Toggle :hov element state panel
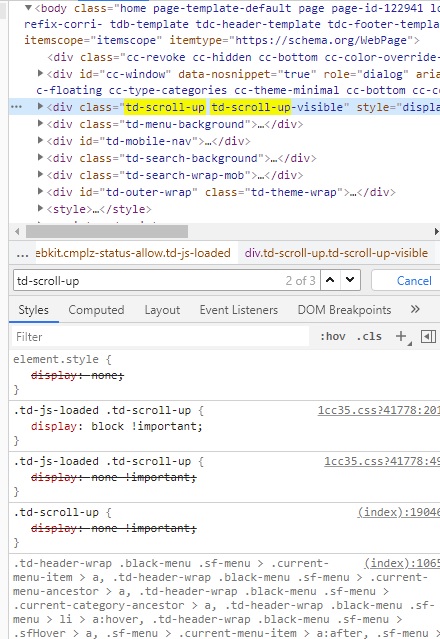This screenshot has width=440, height=639. pos(333,336)
